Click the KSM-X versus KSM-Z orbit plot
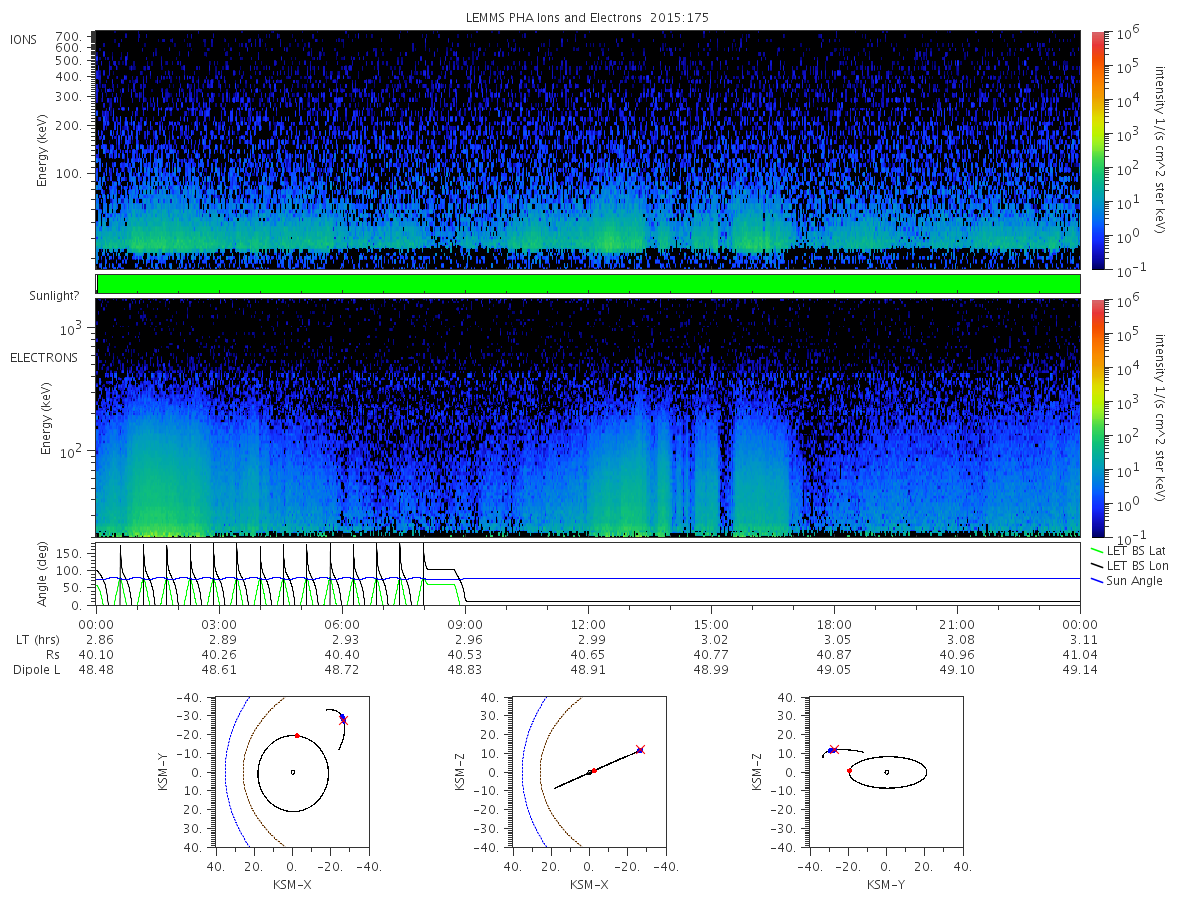This screenshot has height=900, width=1200. point(589,772)
